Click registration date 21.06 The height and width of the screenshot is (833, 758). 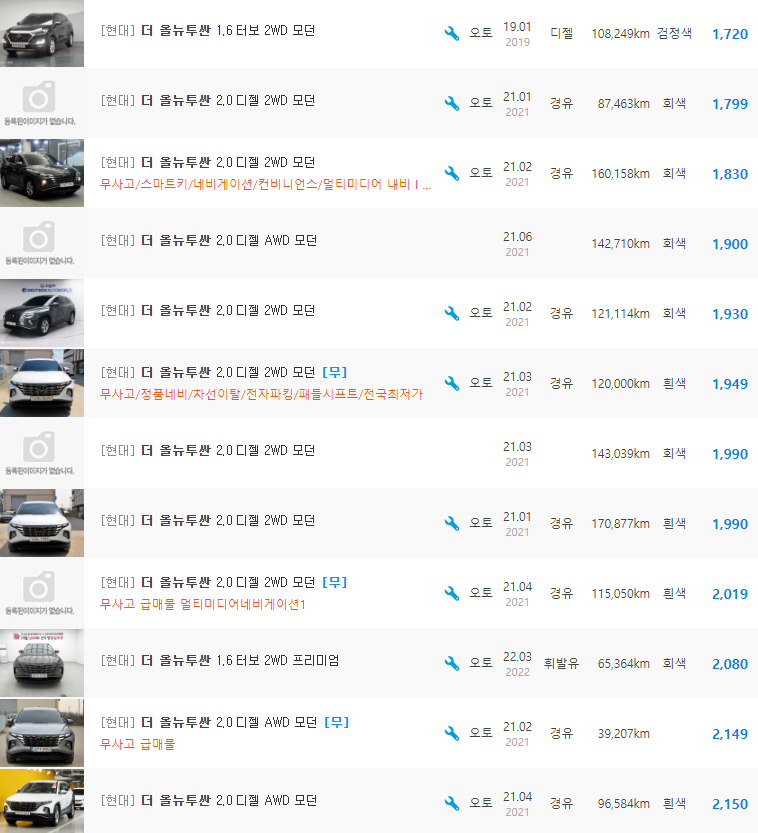pyautogui.click(x=517, y=237)
